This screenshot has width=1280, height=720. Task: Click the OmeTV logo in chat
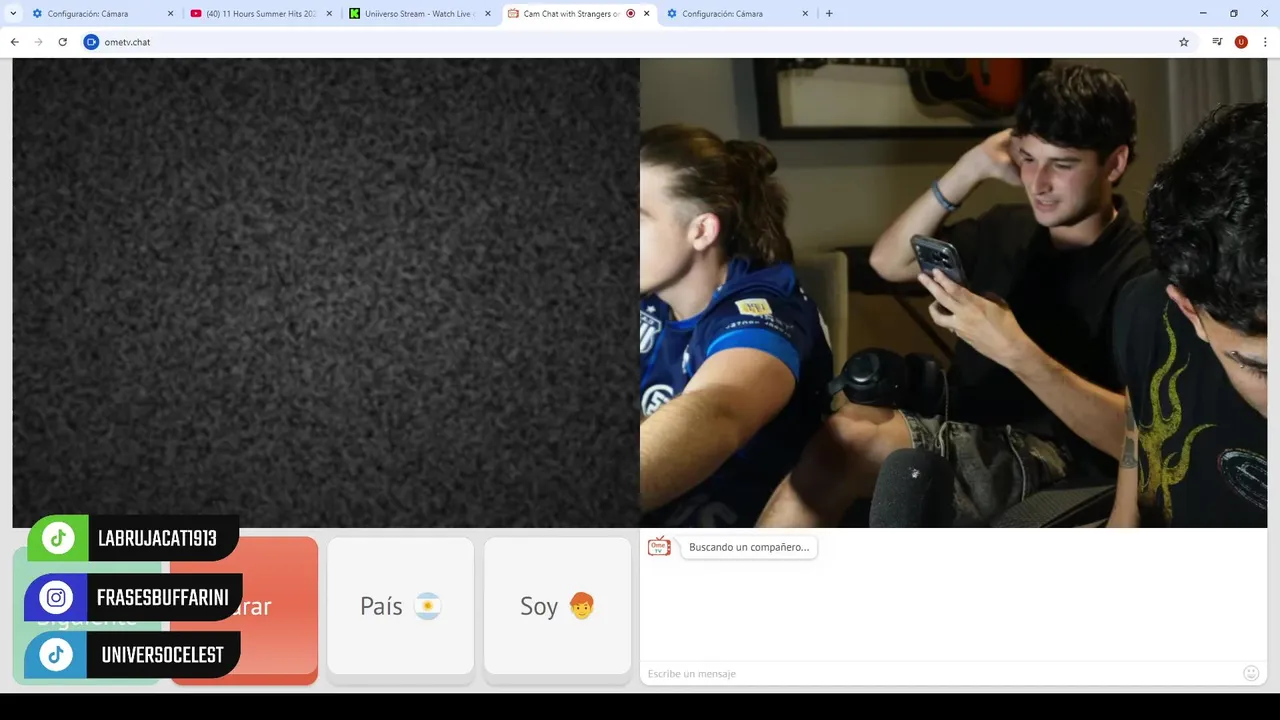(x=659, y=546)
